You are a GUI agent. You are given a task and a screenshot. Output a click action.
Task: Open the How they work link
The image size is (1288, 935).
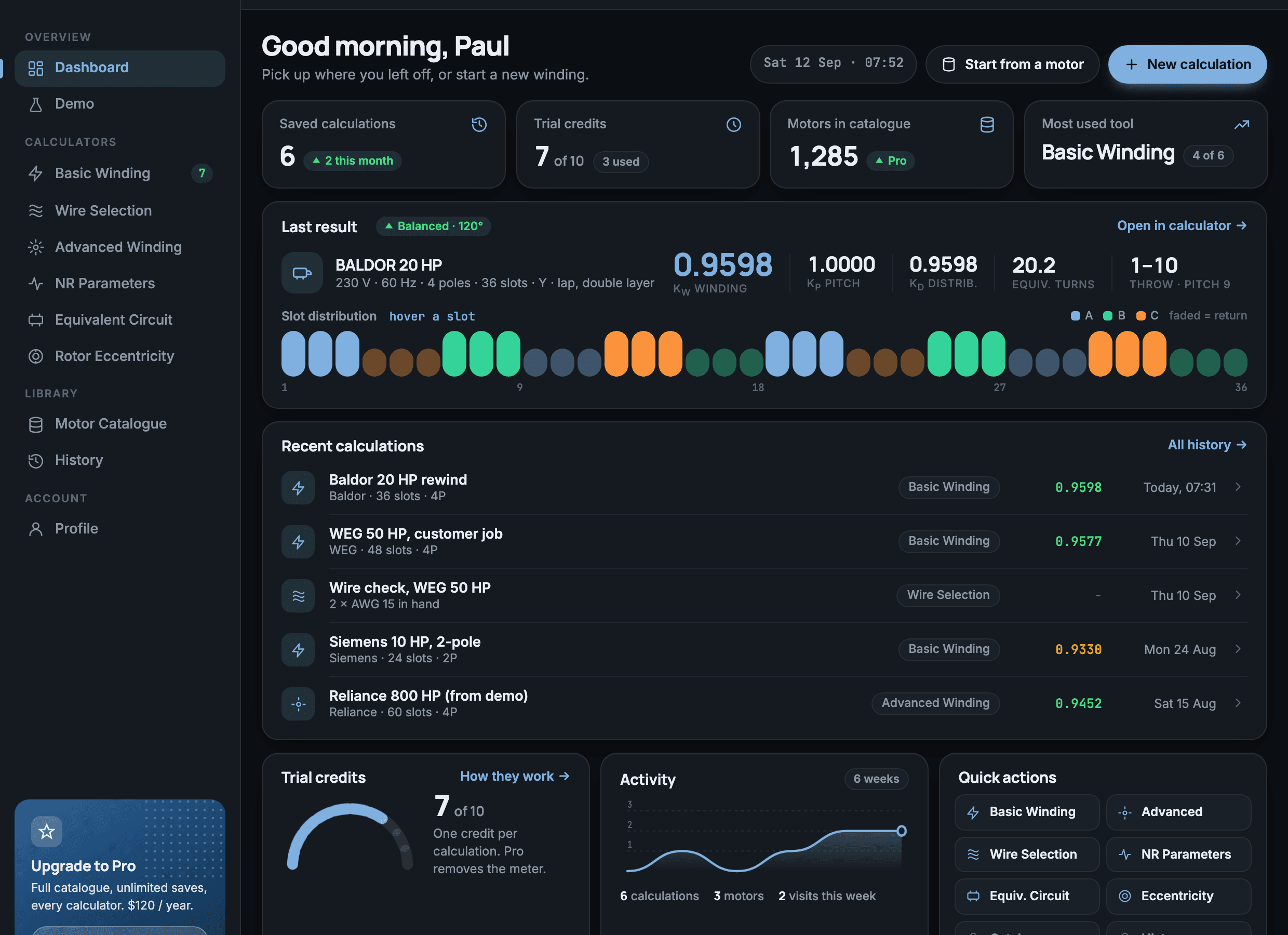515,776
